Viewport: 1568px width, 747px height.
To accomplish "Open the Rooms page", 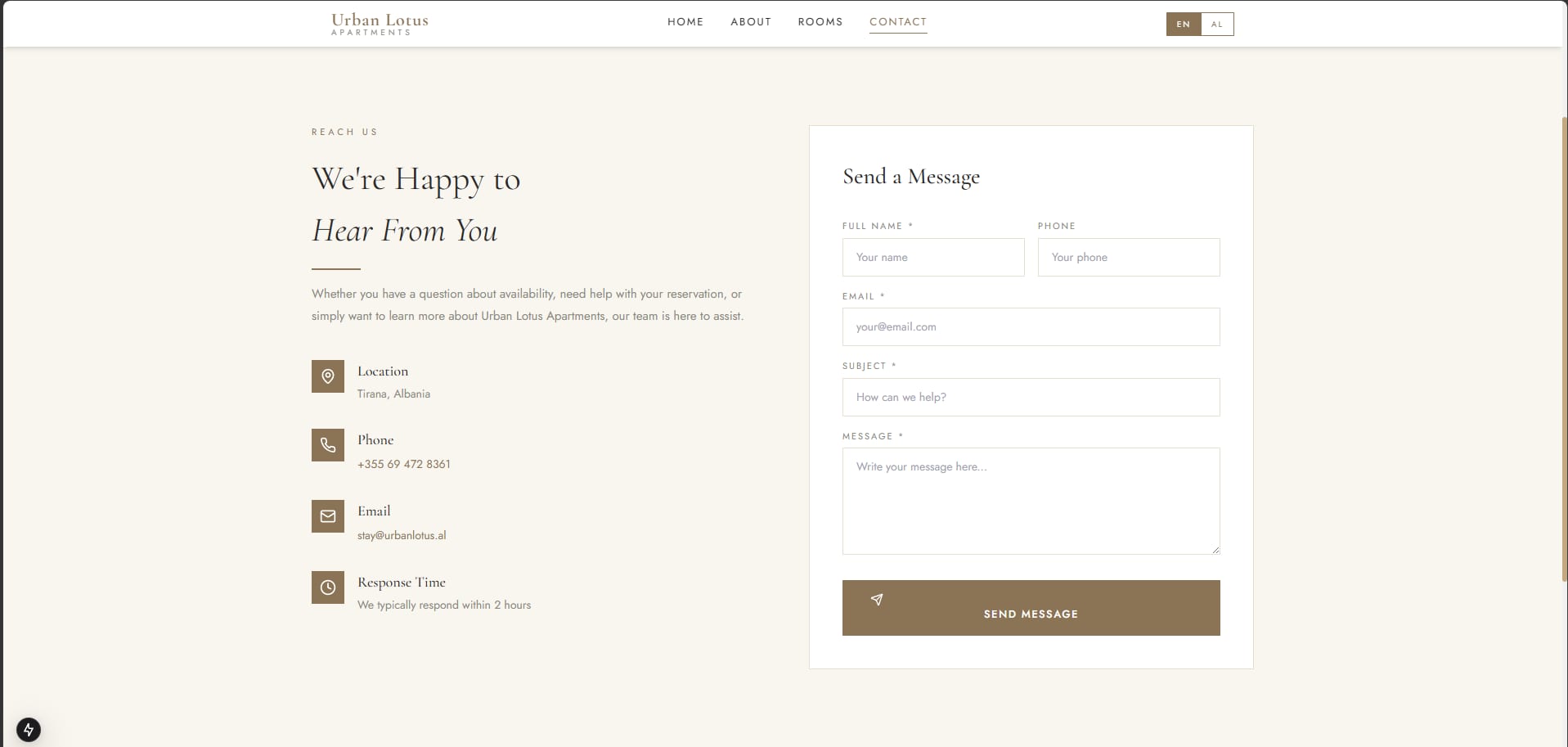I will (x=820, y=22).
